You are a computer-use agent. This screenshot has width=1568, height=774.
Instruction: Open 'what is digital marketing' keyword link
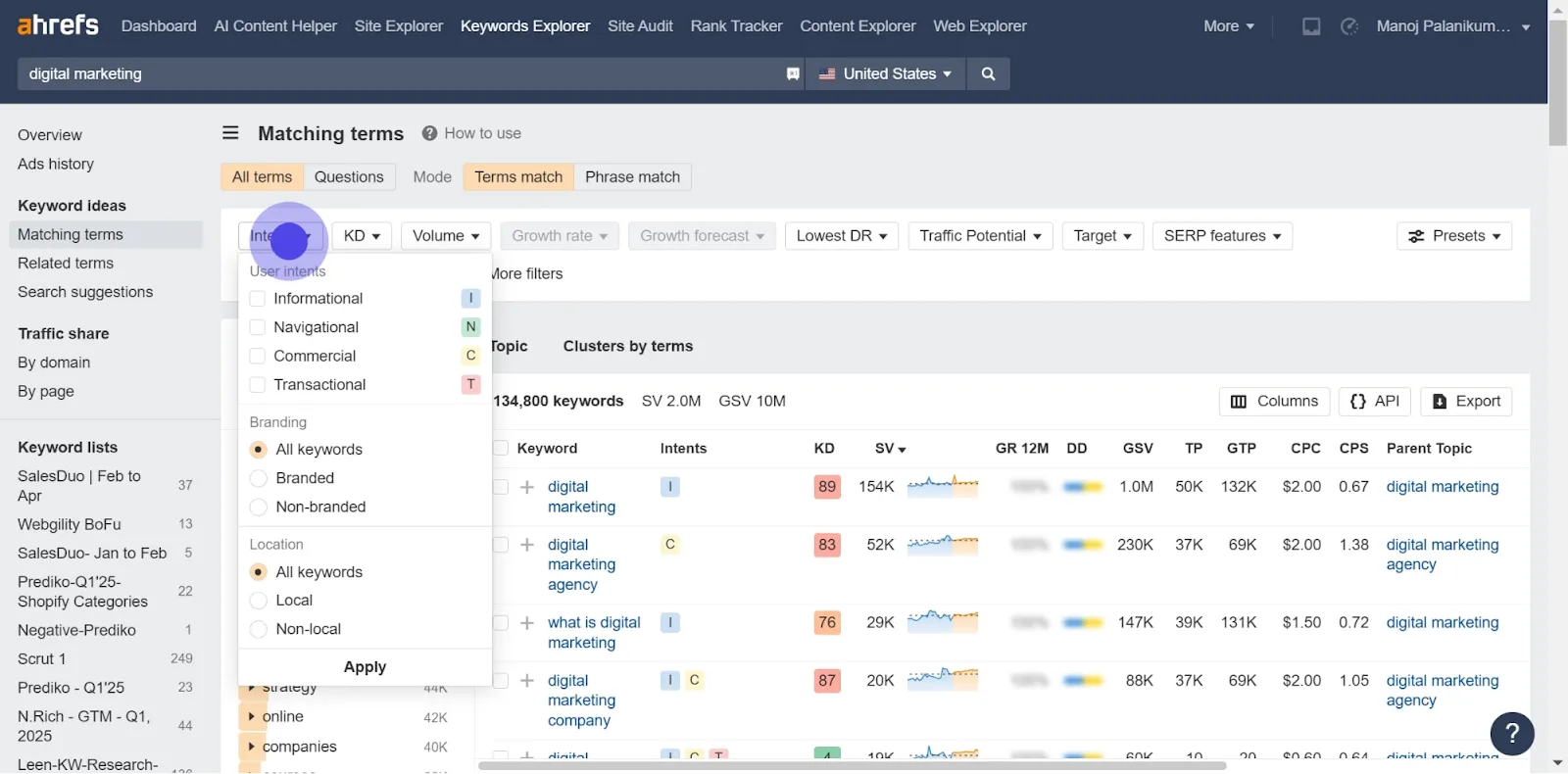coord(594,633)
